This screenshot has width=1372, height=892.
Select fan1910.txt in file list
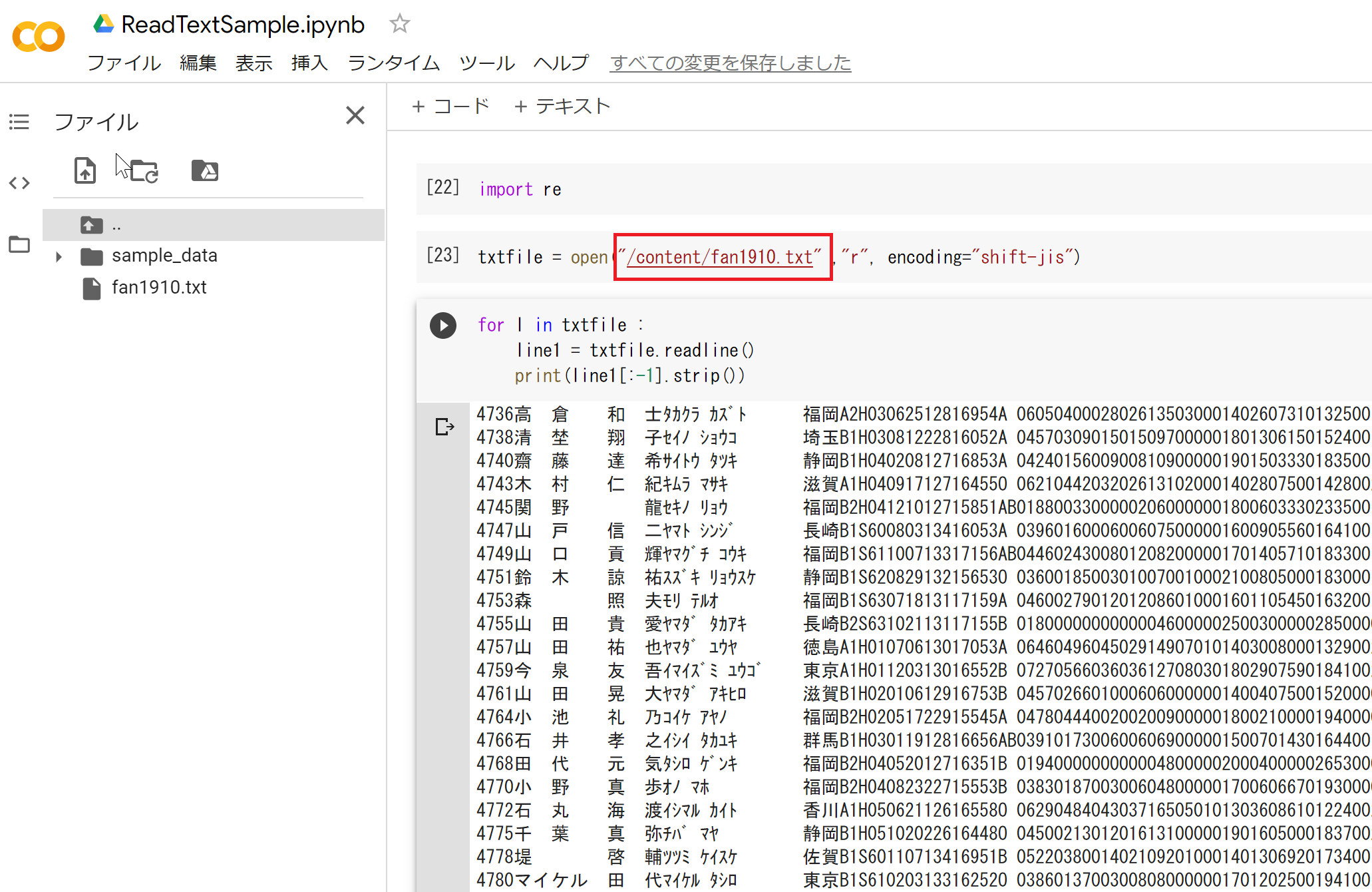point(158,288)
